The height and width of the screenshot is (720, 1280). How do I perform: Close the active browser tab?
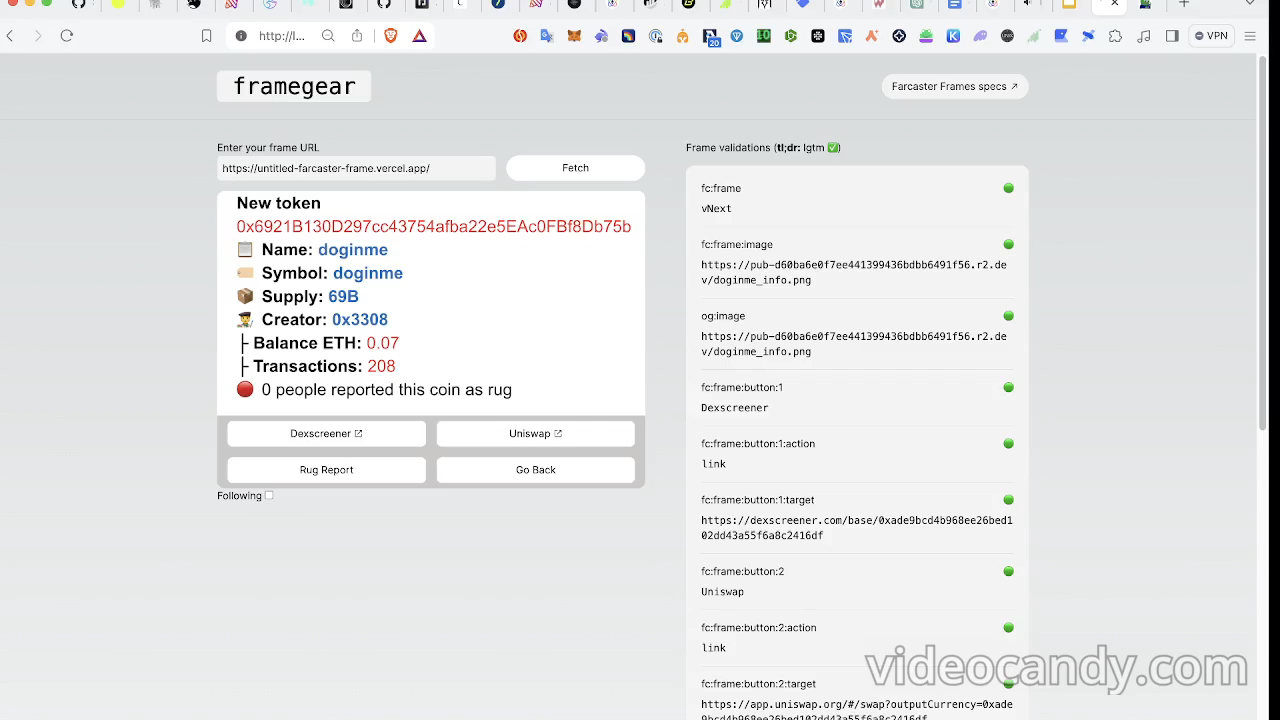tap(1115, 4)
